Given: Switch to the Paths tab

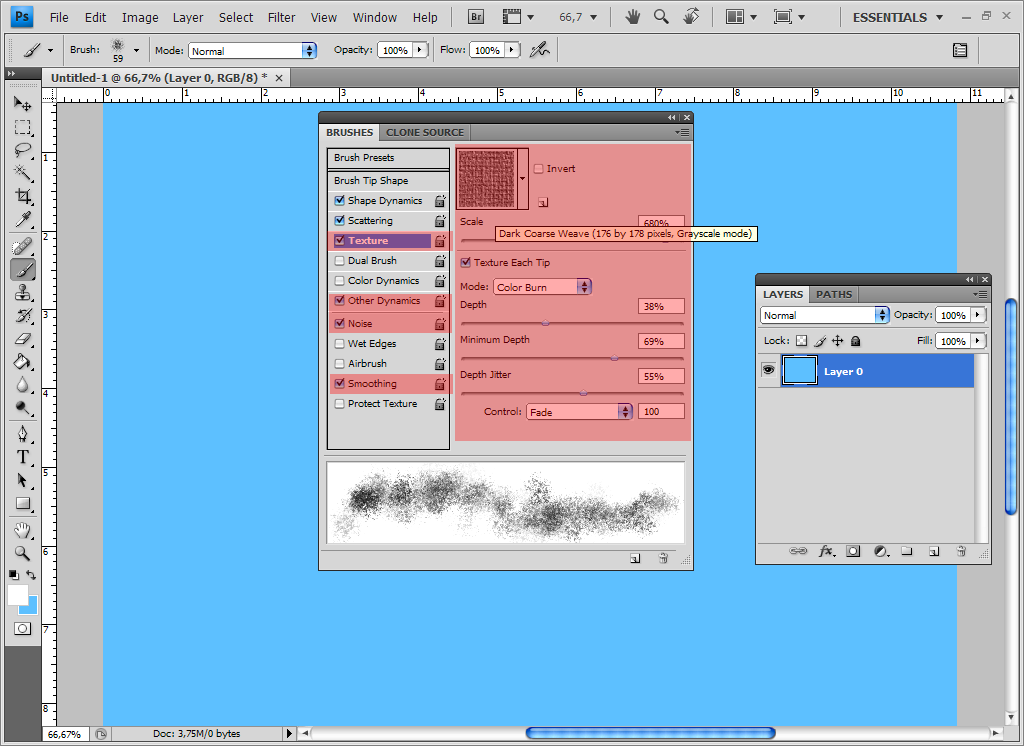Looking at the screenshot, I should (834, 295).
